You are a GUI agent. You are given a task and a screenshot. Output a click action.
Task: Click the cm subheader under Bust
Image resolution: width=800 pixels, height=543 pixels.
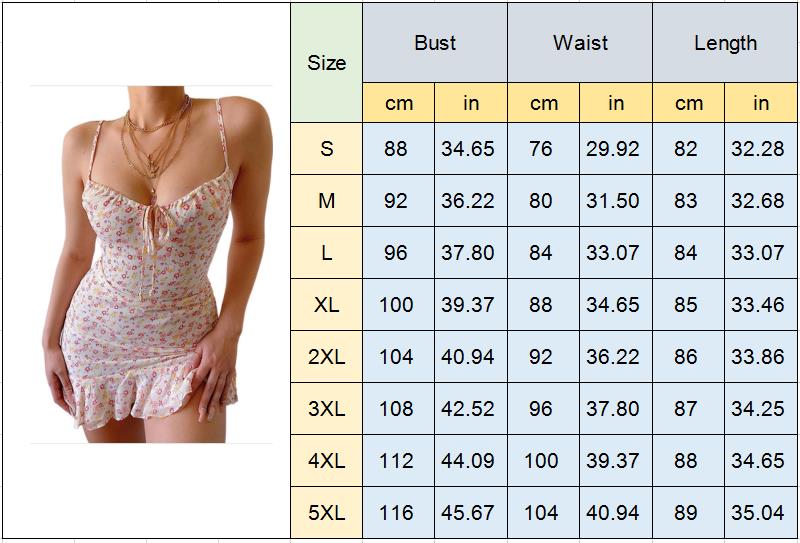click(398, 103)
